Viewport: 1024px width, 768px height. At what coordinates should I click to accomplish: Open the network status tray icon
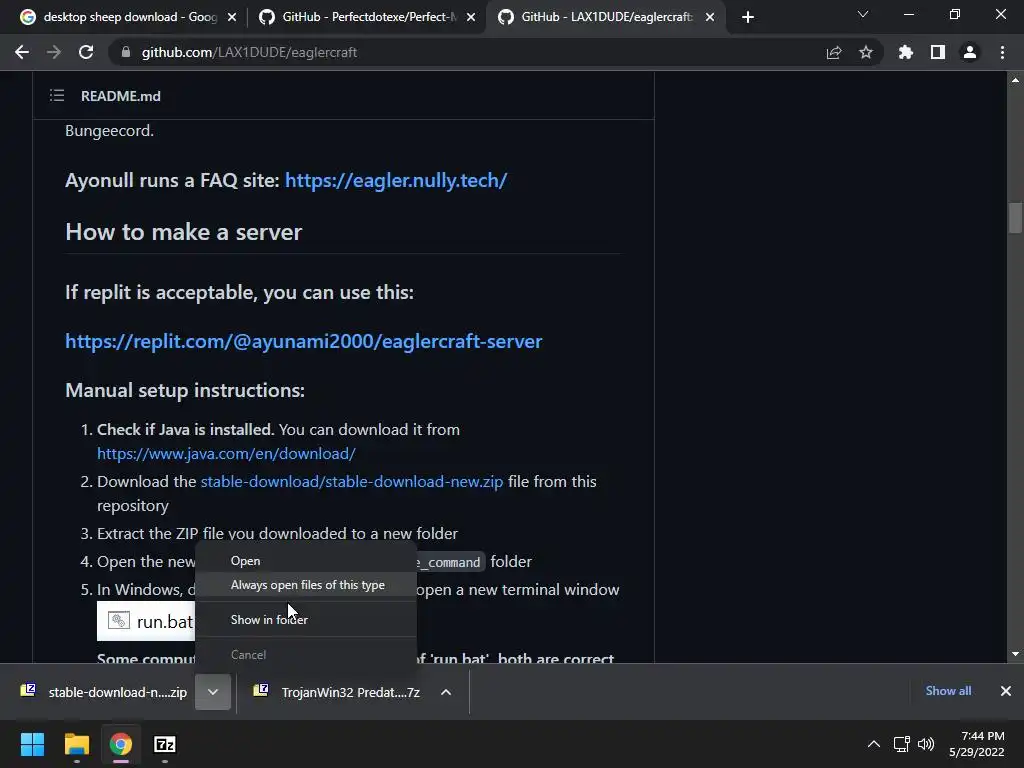point(902,744)
